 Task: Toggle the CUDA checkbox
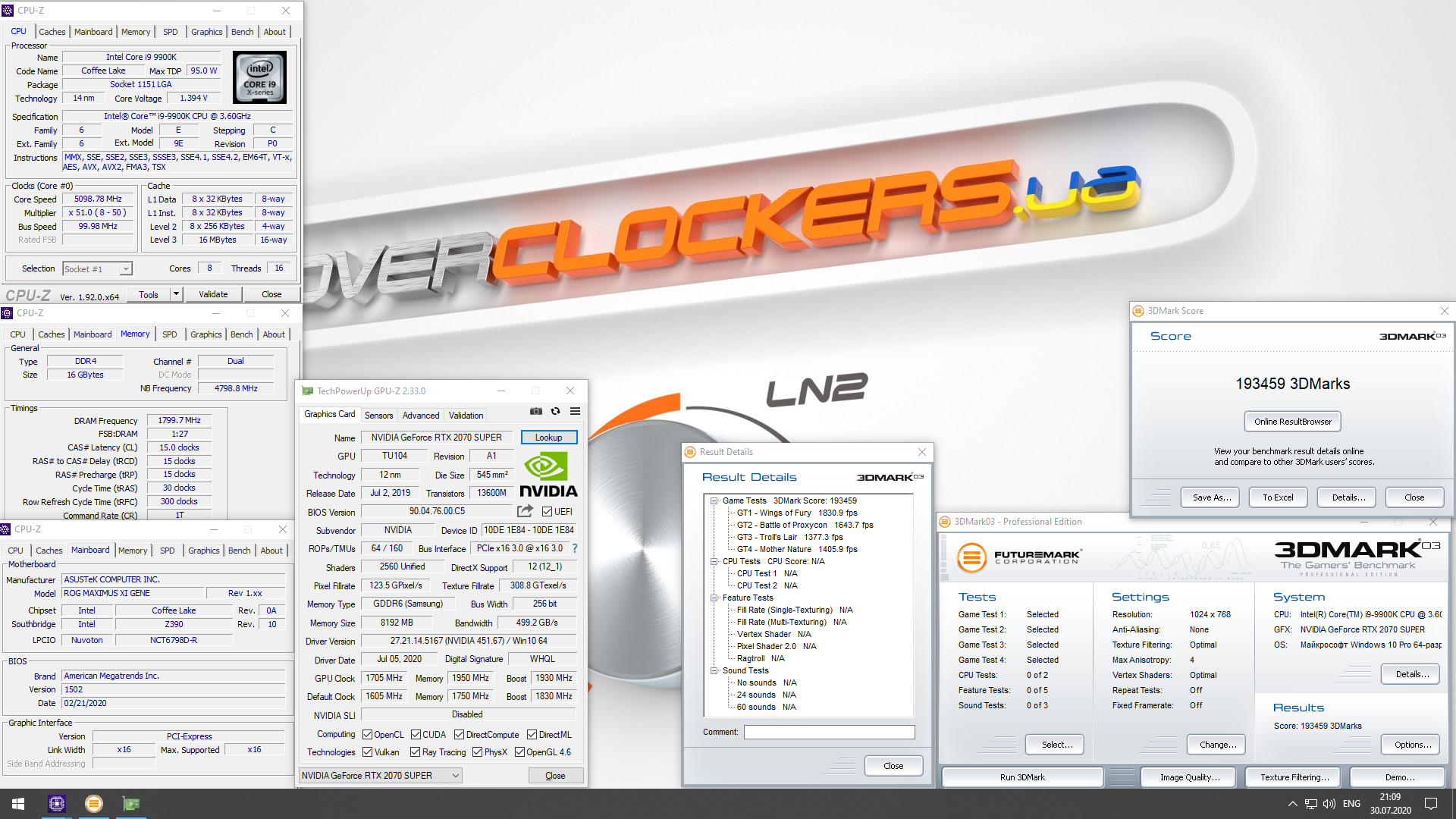point(416,735)
